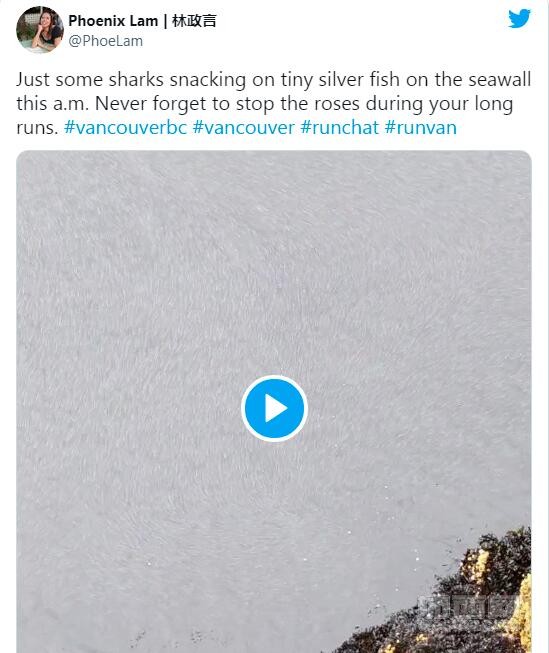
Task: Open the #runchat hashtag
Action: [339, 127]
